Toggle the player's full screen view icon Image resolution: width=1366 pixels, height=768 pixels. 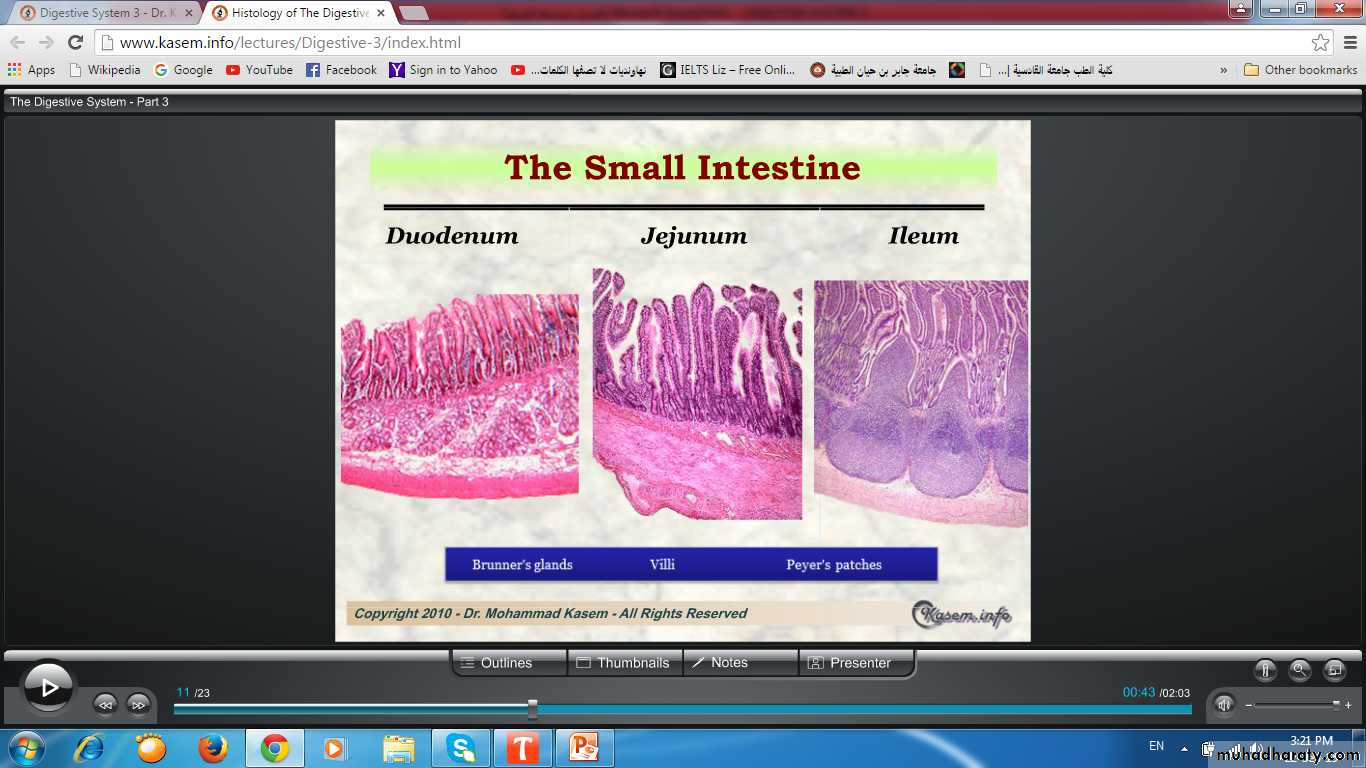pos(1334,670)
